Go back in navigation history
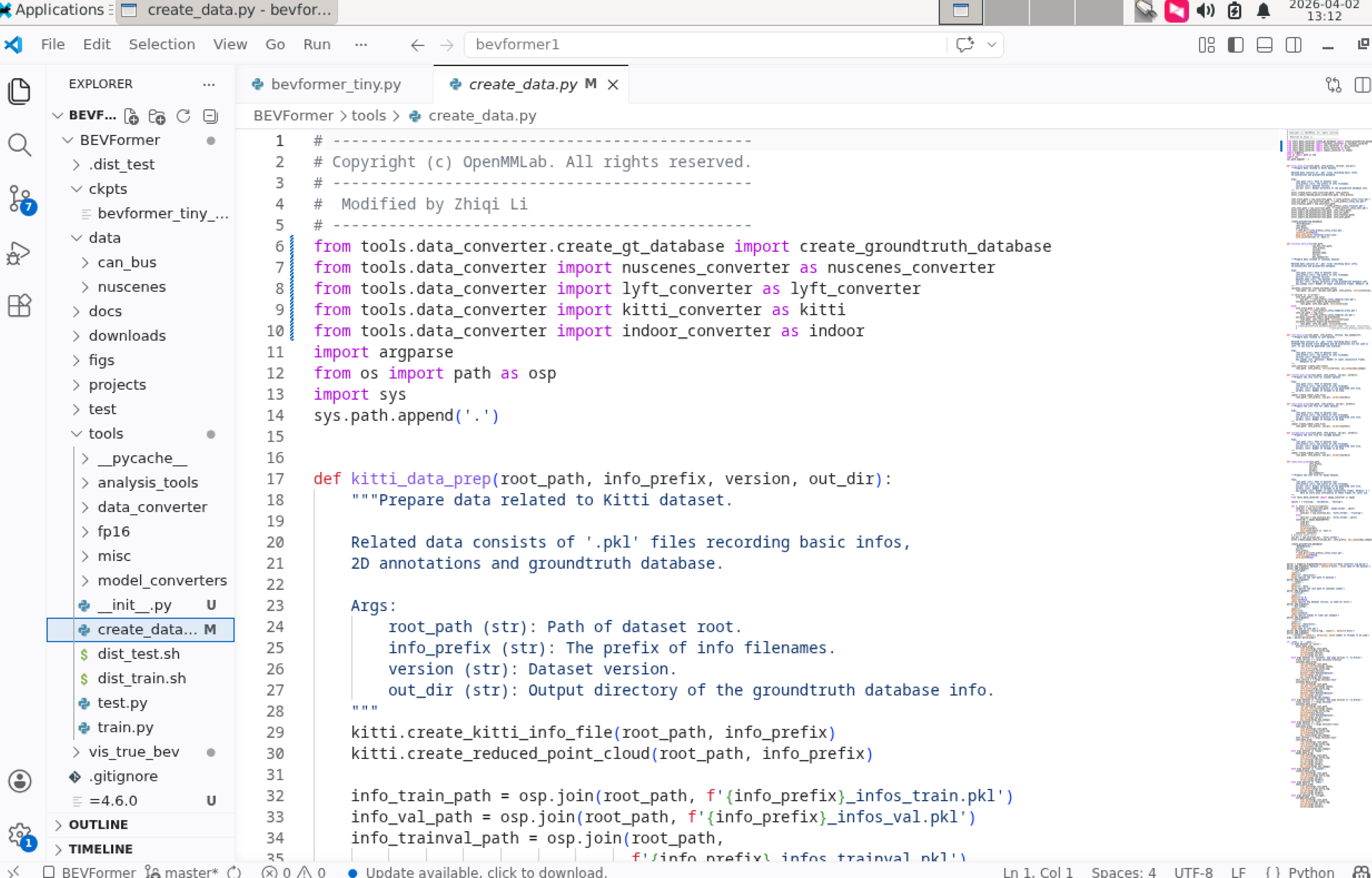Screen dimensions: 1372x878 (x=418, y=45)
